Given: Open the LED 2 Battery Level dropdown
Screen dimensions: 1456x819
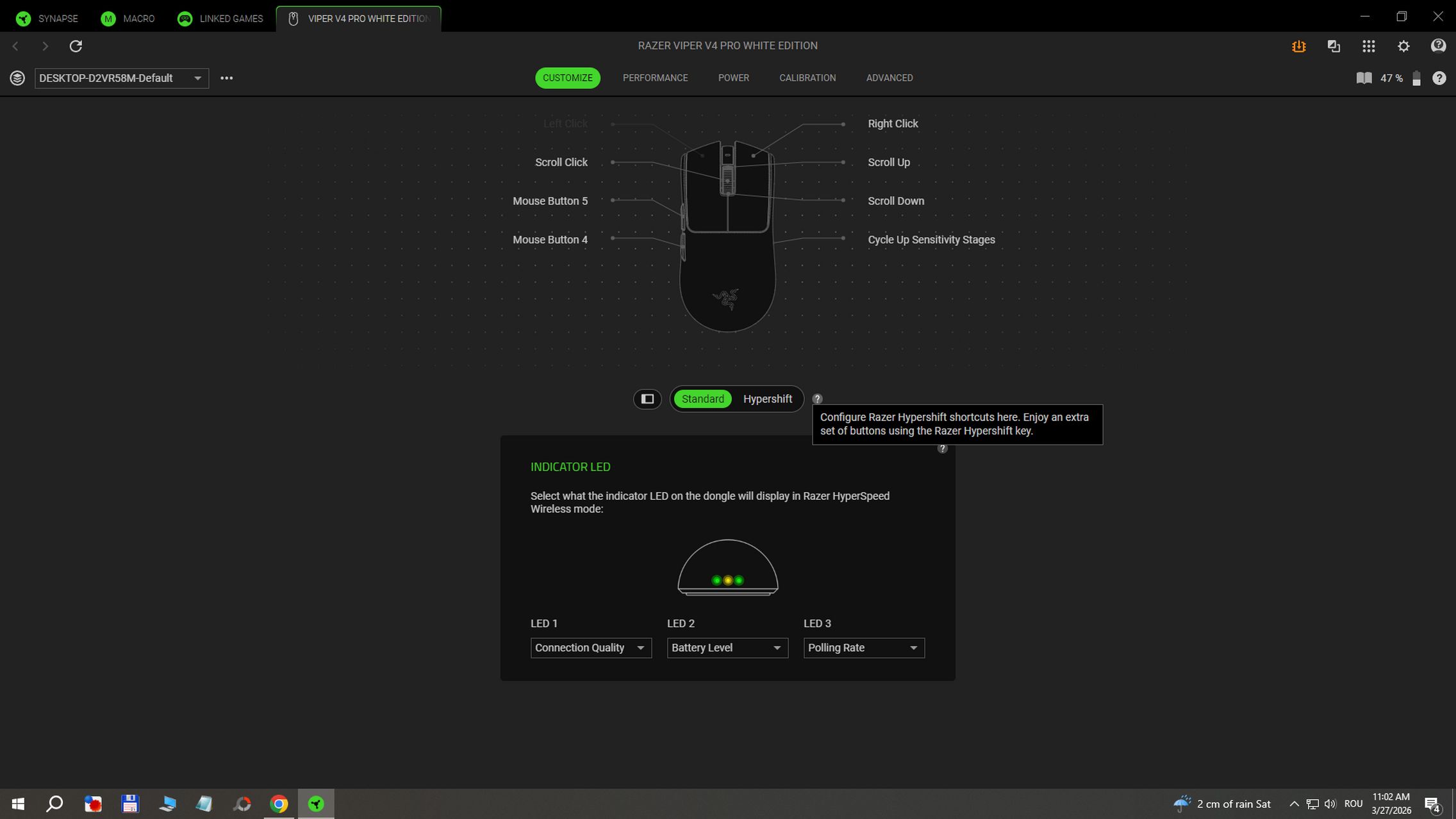Looking at the screenshot, I should click(727, 648).
